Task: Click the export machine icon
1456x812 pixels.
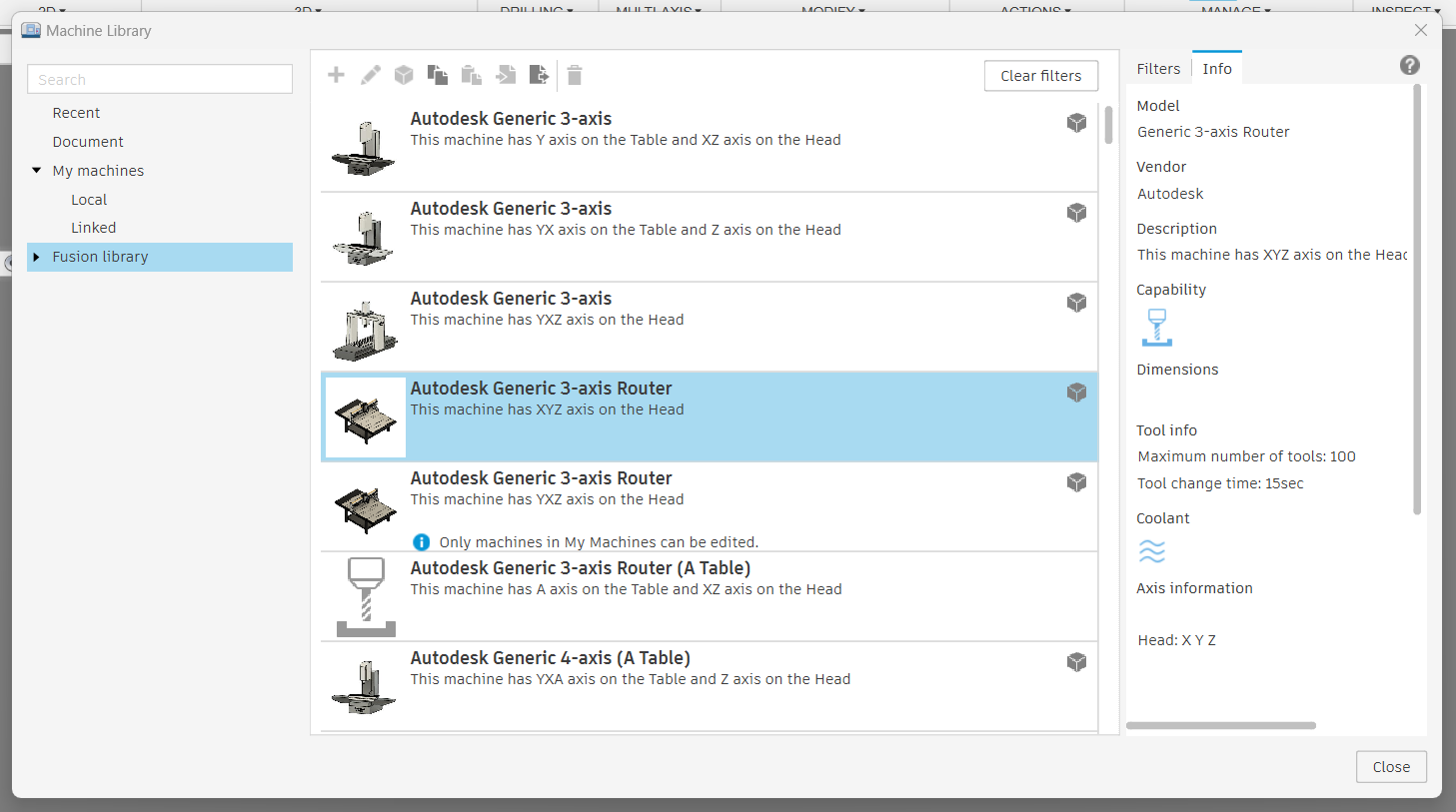Action: [540, 75]
